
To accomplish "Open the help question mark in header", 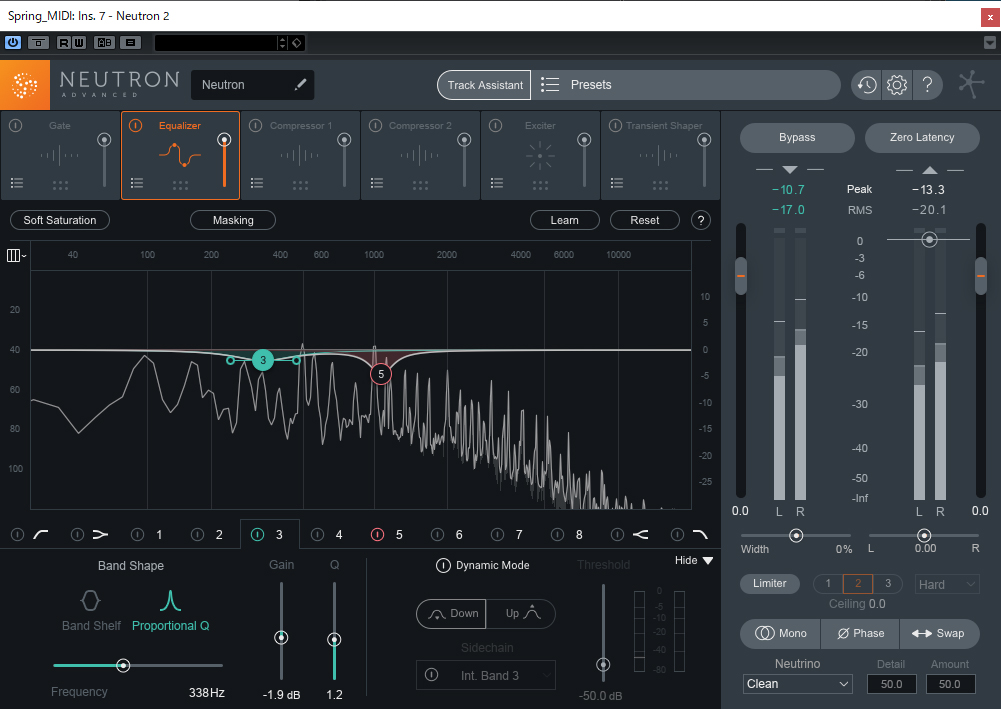I will [x=928, y=85].
